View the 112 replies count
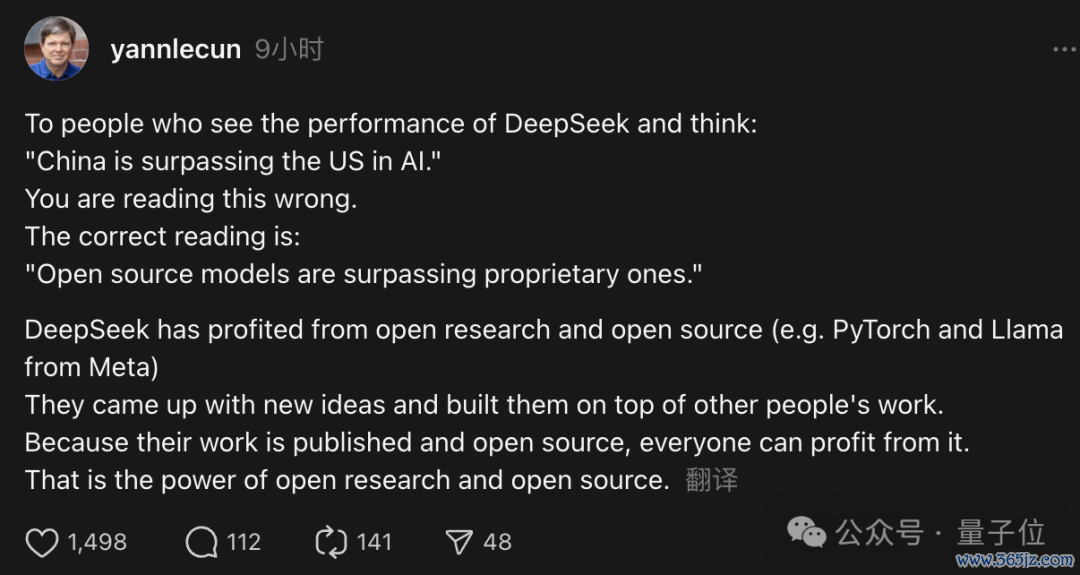 pos(245,543)
